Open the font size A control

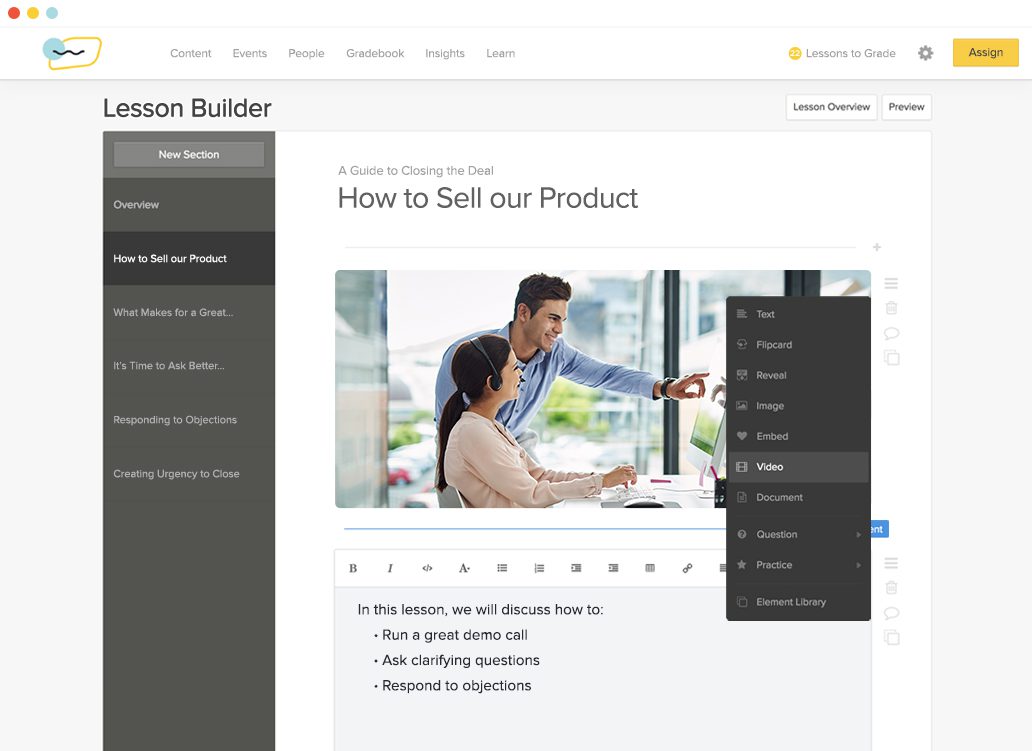[464, 568]
